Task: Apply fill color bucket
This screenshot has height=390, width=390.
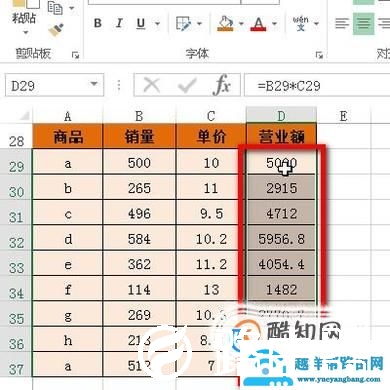Action: [225, 23]
